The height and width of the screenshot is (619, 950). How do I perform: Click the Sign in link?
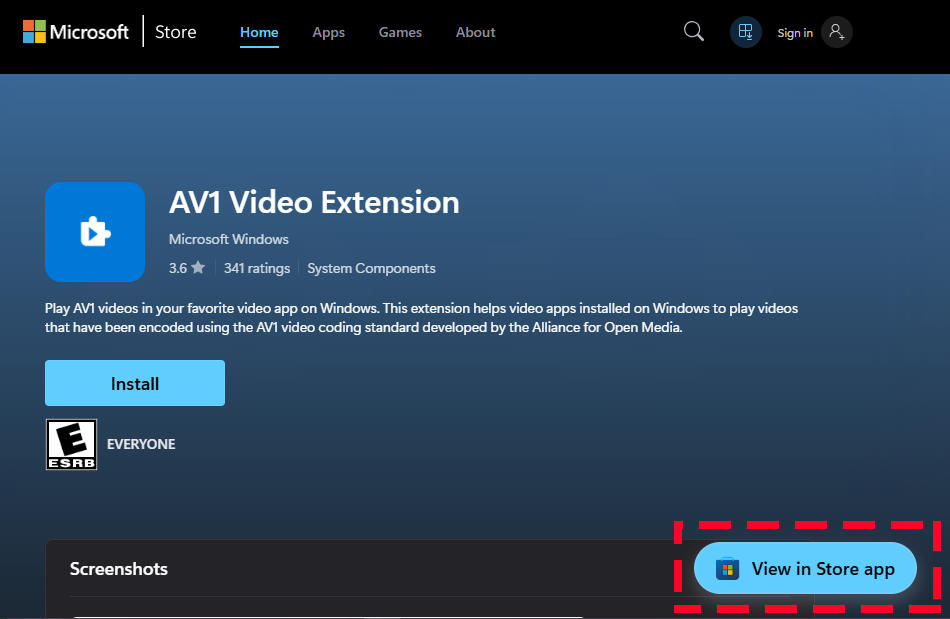pyautogui.click(x=795, y=33)
